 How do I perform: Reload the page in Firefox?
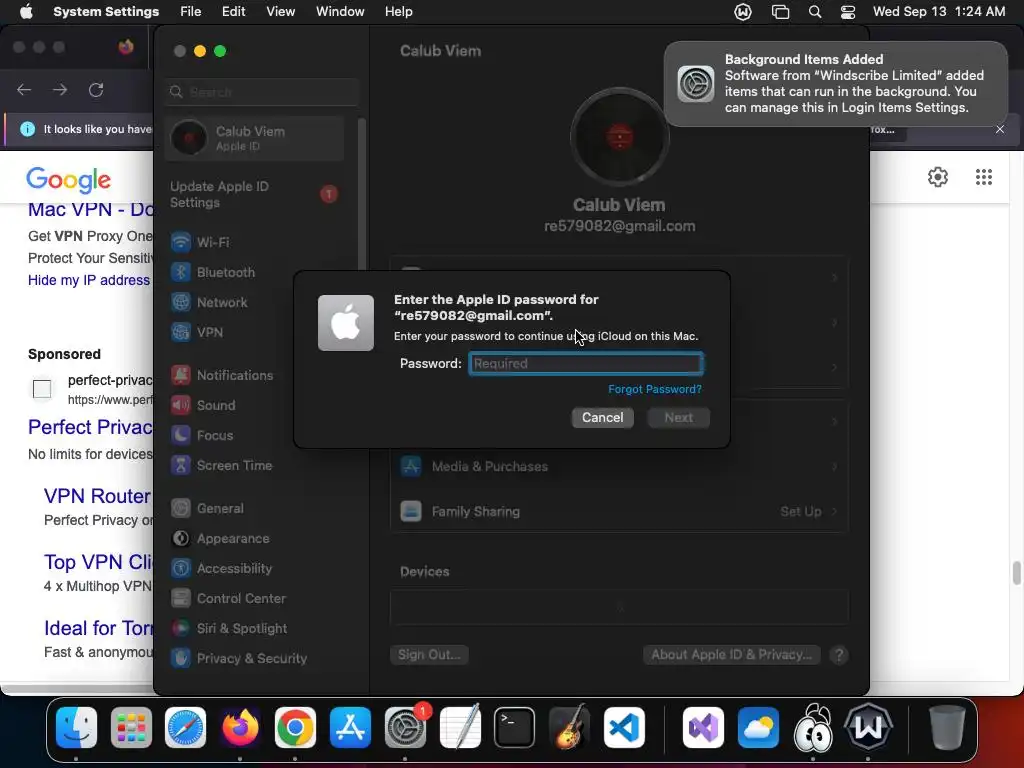click(96, 89)
